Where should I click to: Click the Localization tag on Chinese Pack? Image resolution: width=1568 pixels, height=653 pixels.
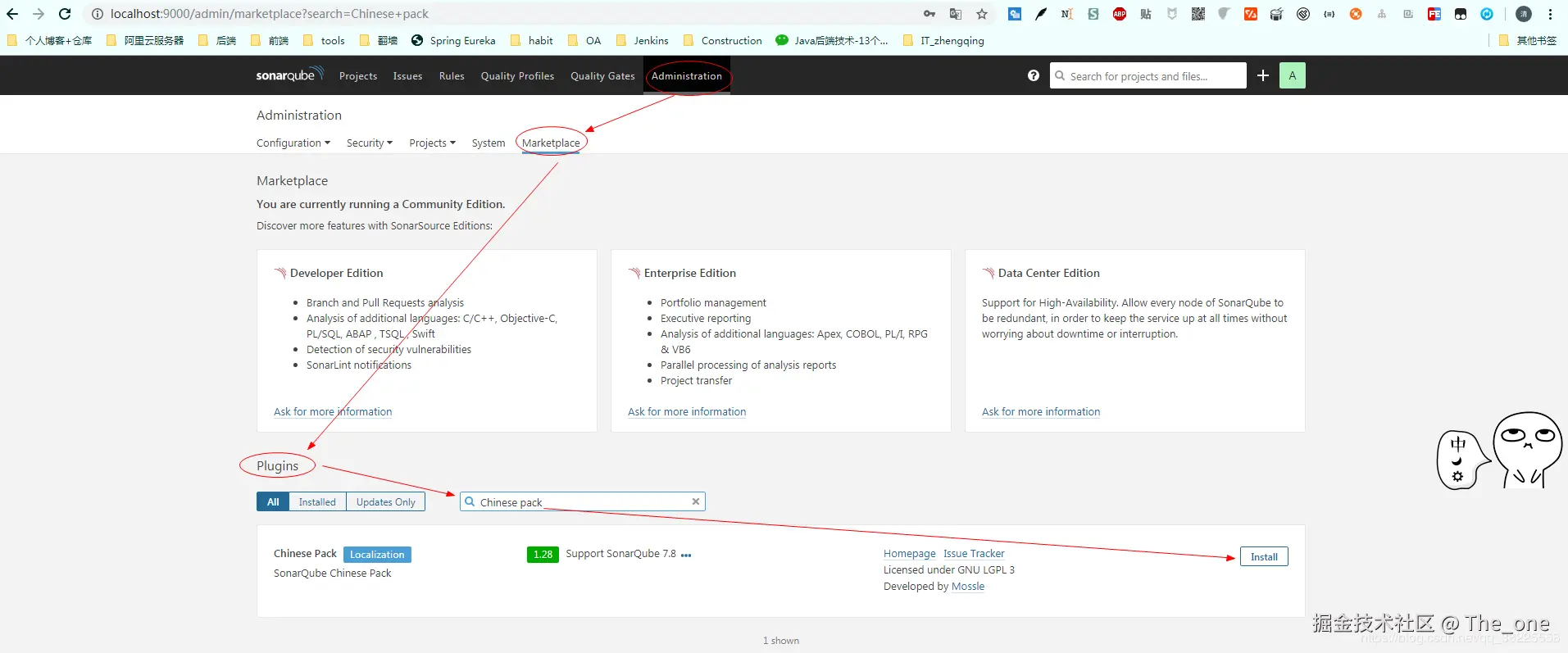coord(377,555)
